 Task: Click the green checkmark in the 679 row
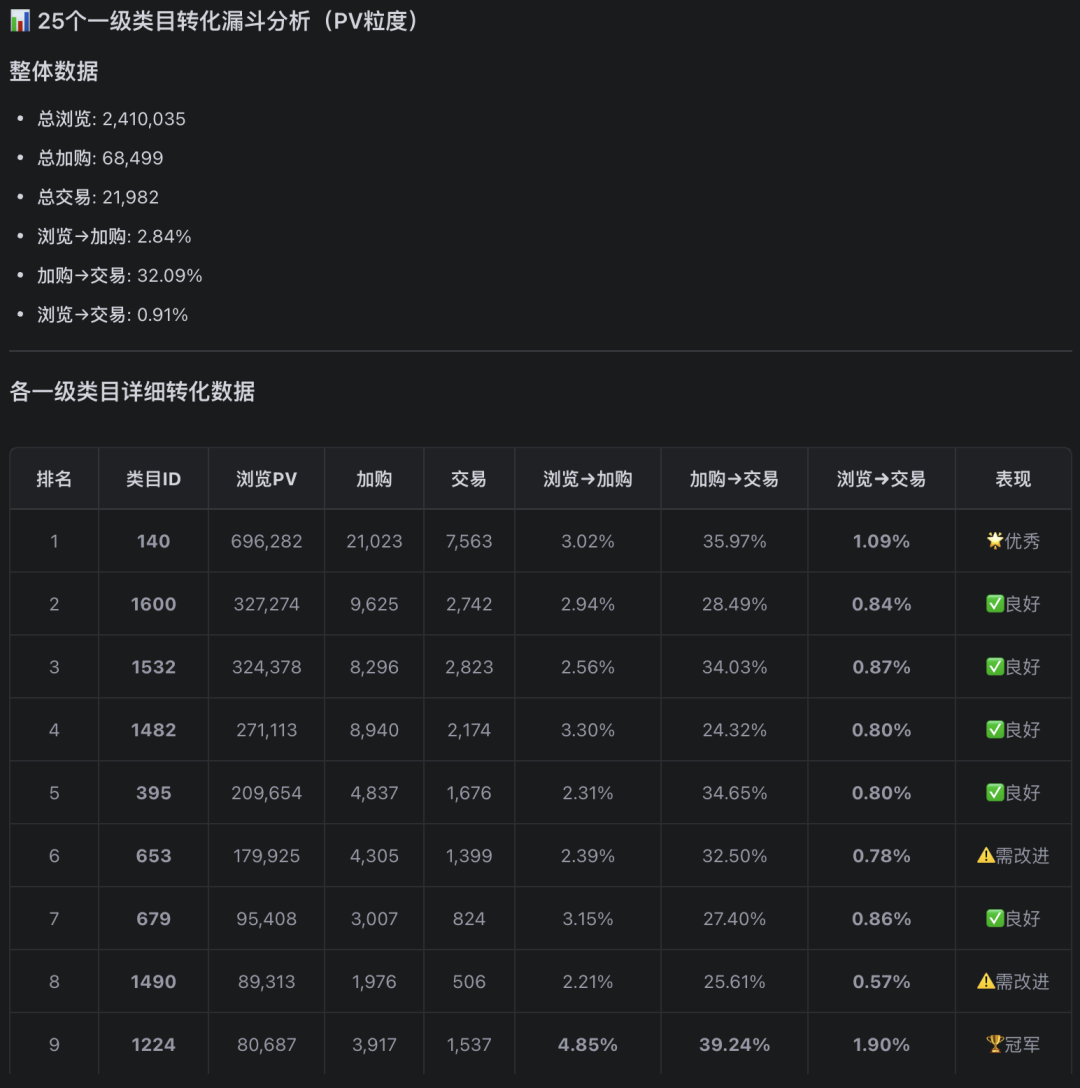click(994, 919)
